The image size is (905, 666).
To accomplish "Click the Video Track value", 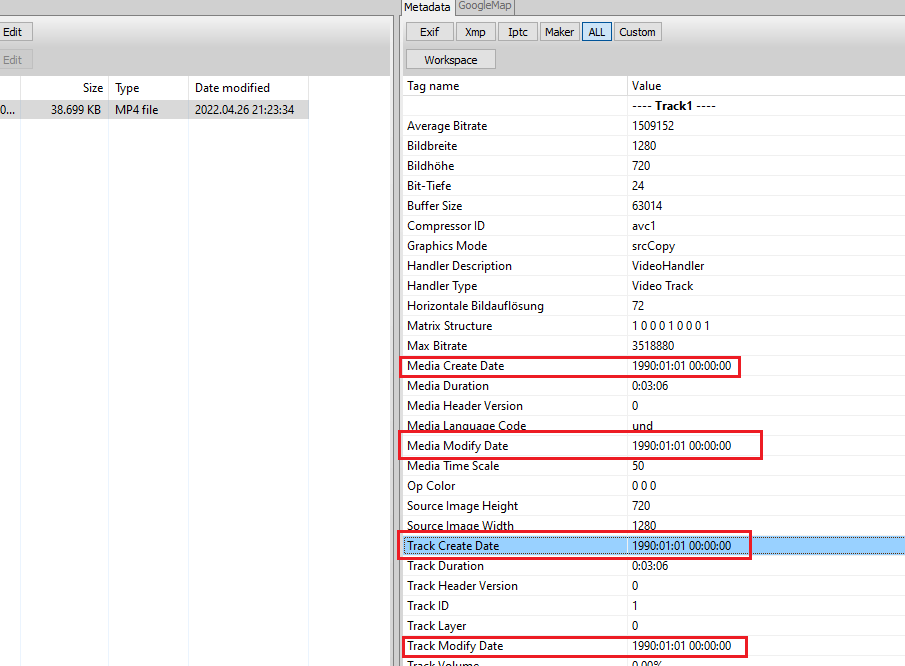I will 662,286.
